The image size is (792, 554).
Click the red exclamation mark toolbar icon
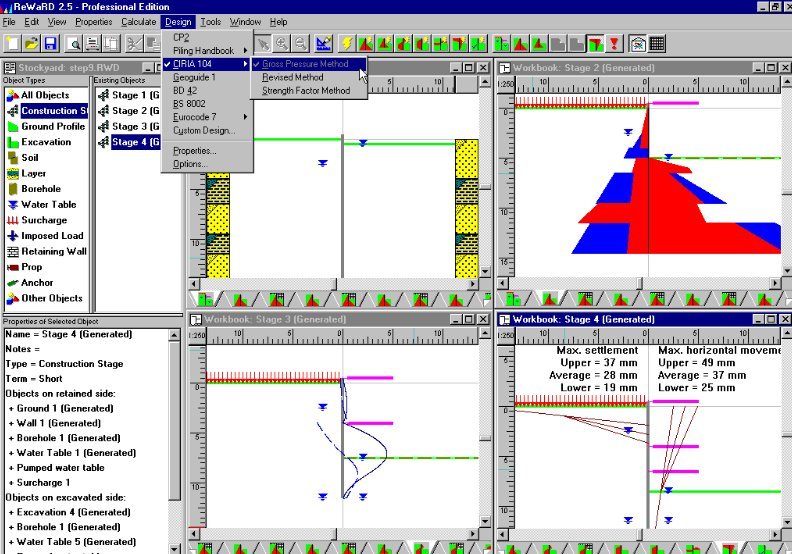pos(614,44)
